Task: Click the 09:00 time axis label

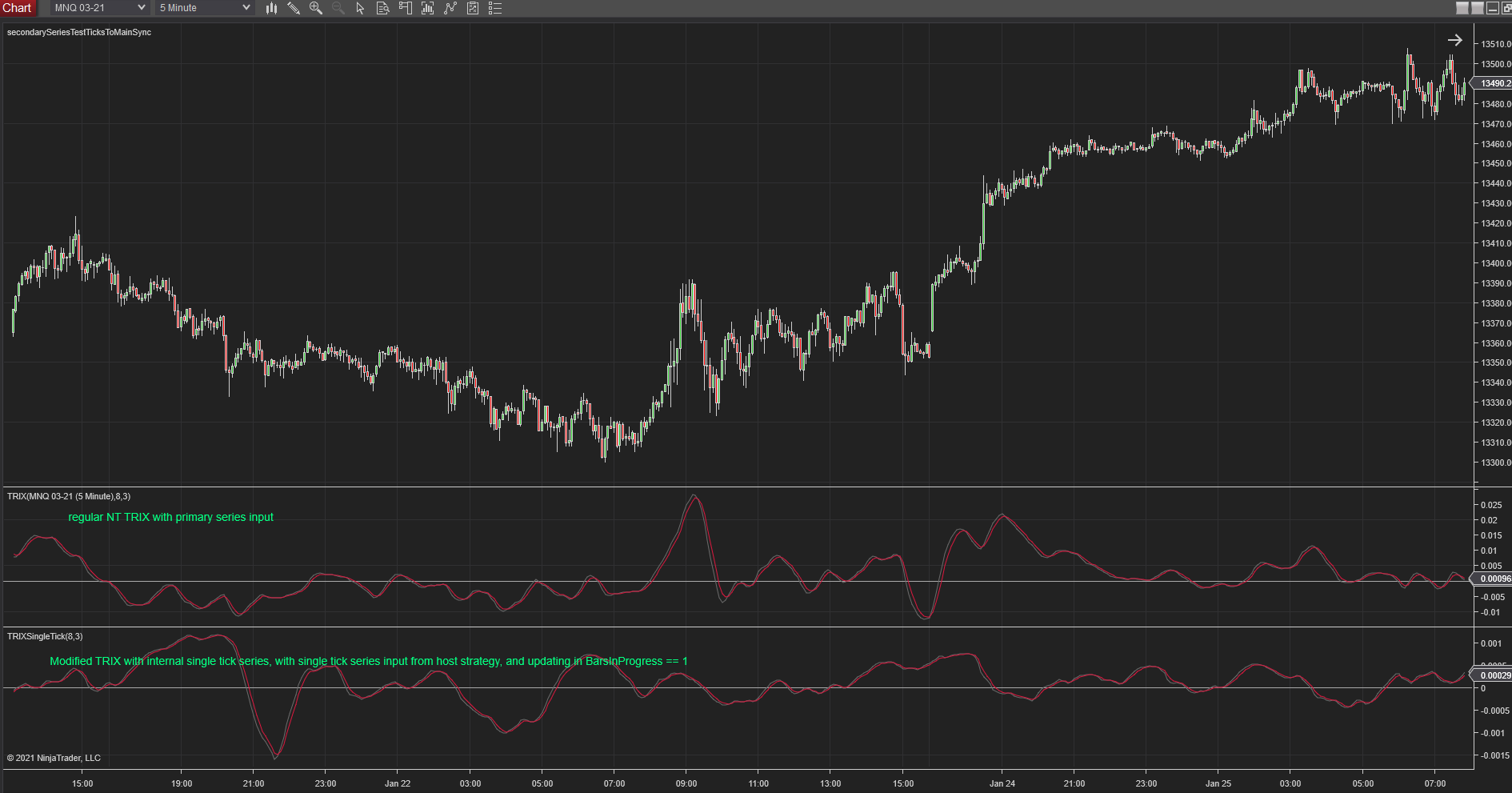Action: (686, 783)
